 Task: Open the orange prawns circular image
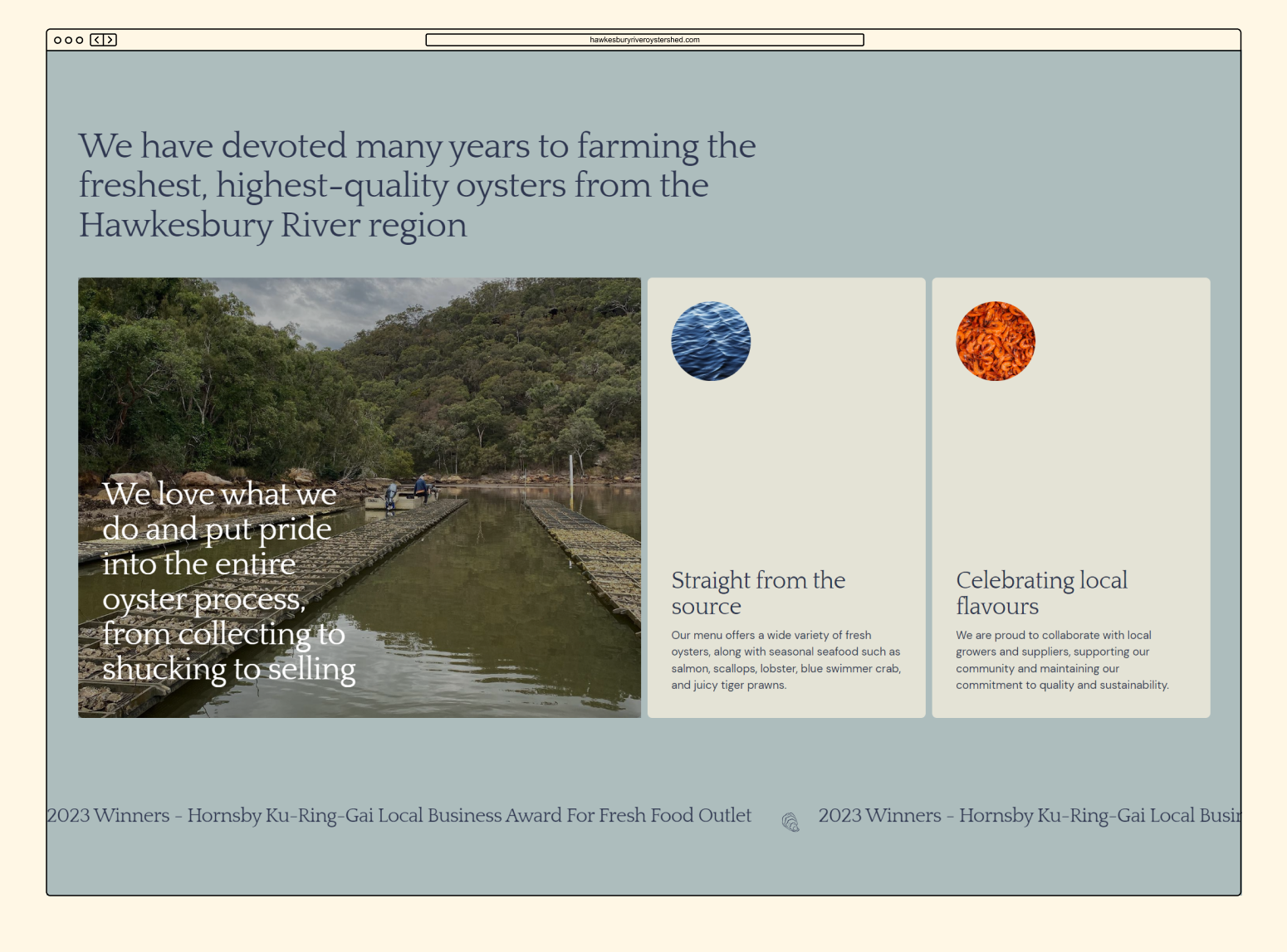pyautogui.click(x=996, y=341)
